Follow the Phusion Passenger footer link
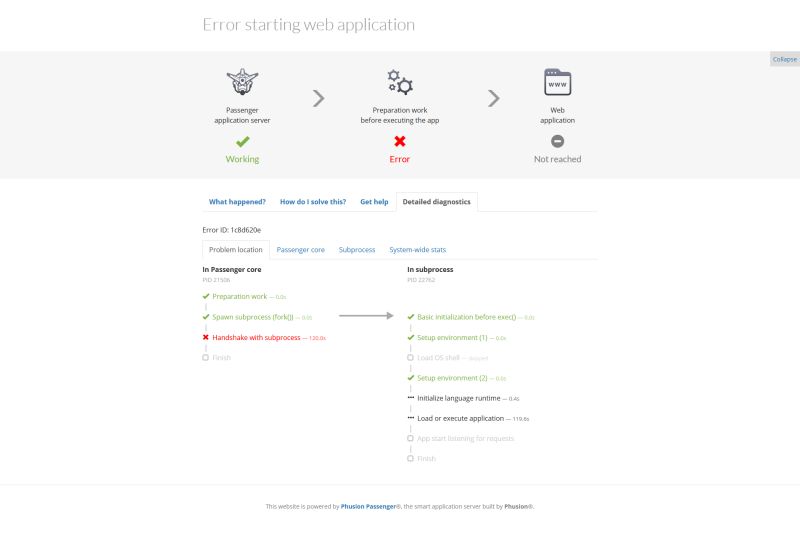Image resolution: width=800 pixels, height=541 pixels. (x=368, y=506)
